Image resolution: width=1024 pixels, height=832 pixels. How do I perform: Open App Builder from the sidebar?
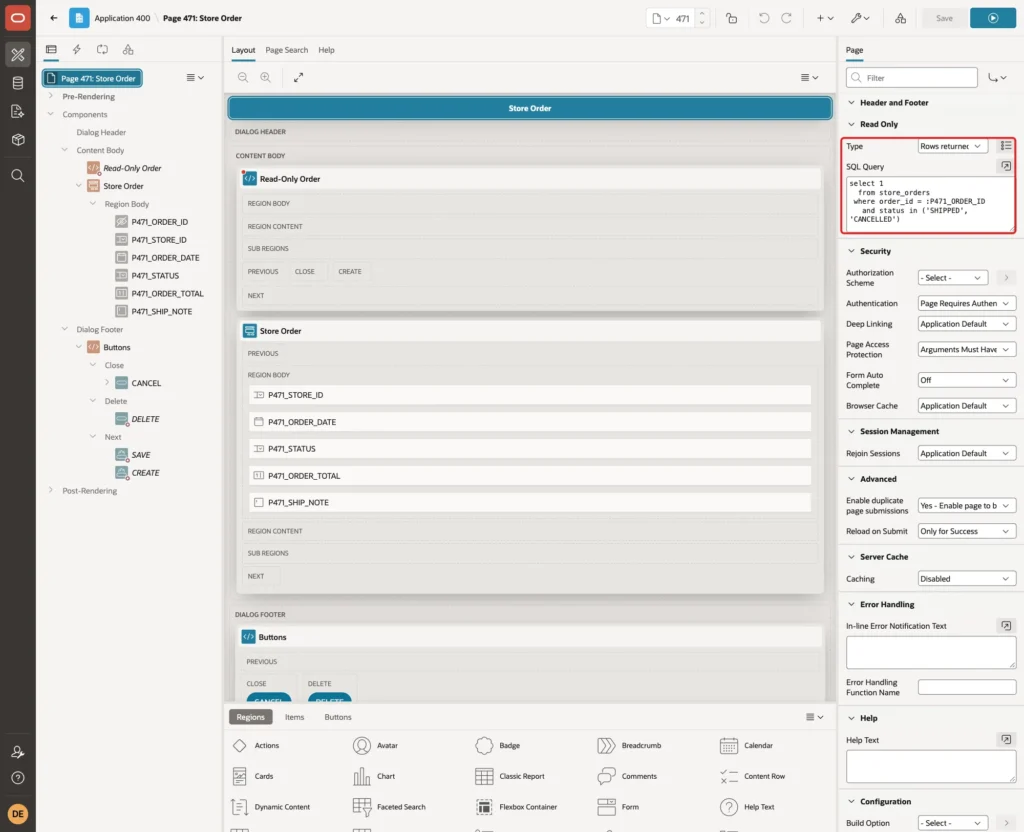pos(18,55)
